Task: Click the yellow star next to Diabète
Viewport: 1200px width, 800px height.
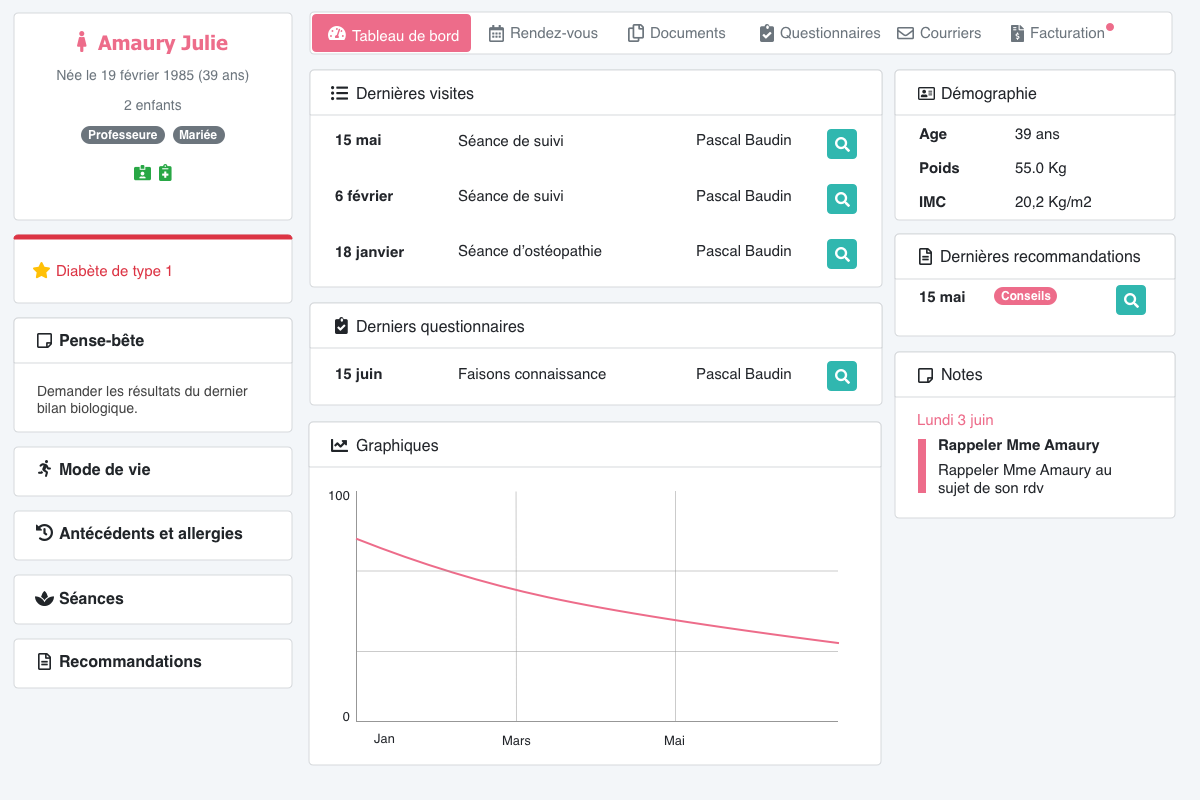Action: [x=41, y=271]
